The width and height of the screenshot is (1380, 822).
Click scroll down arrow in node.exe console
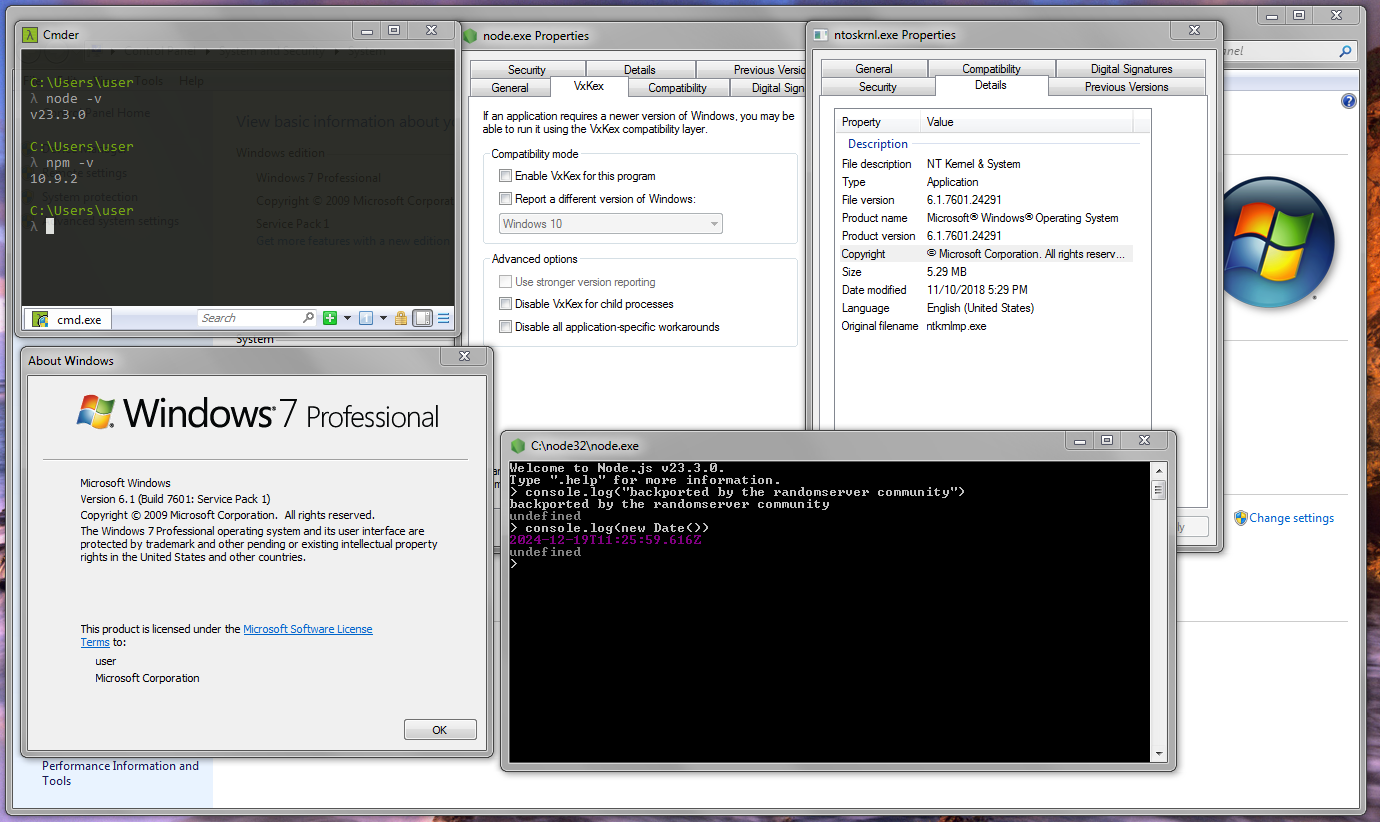[1158, 754]
